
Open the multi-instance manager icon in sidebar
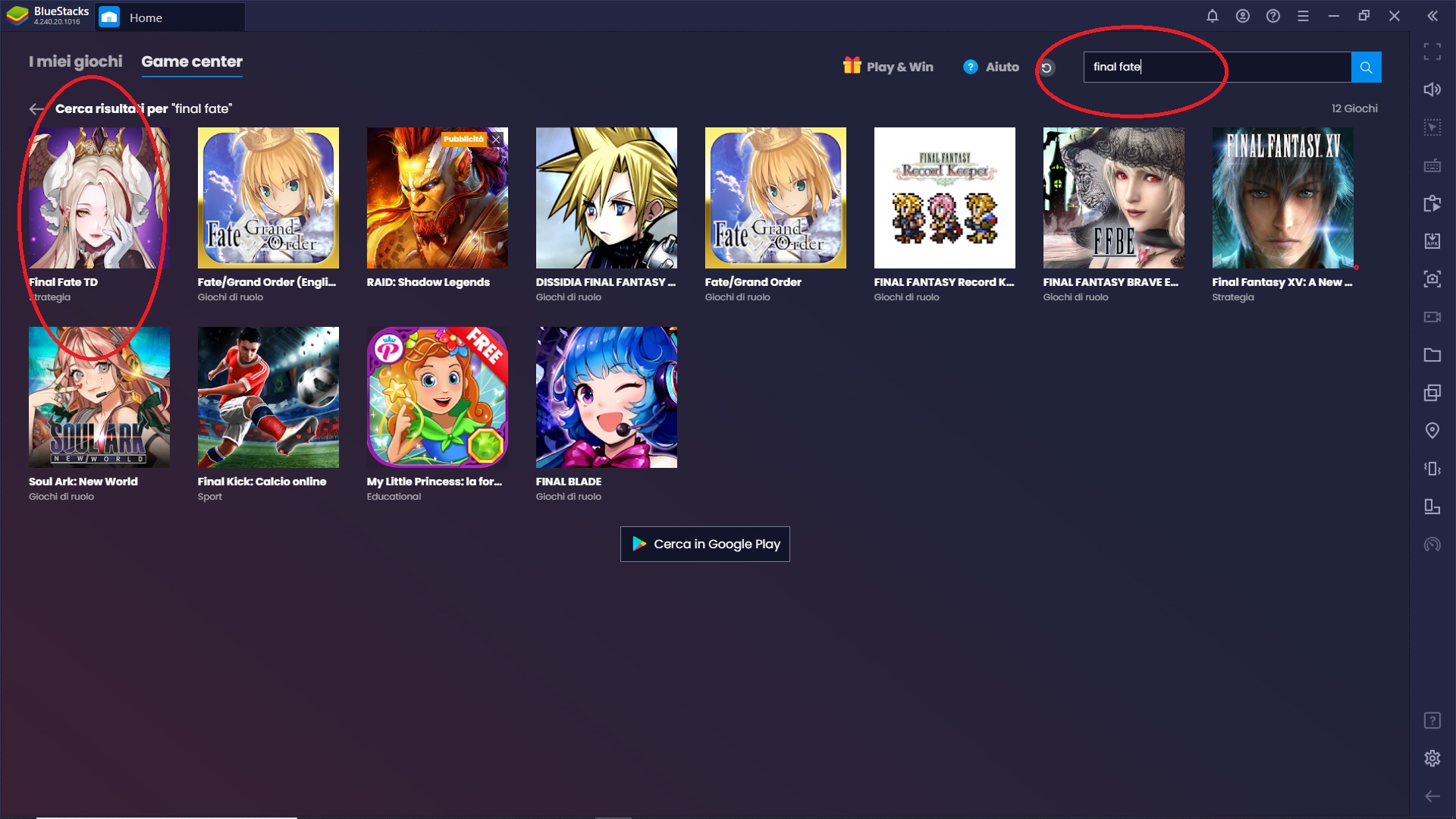coord(1432,393)
